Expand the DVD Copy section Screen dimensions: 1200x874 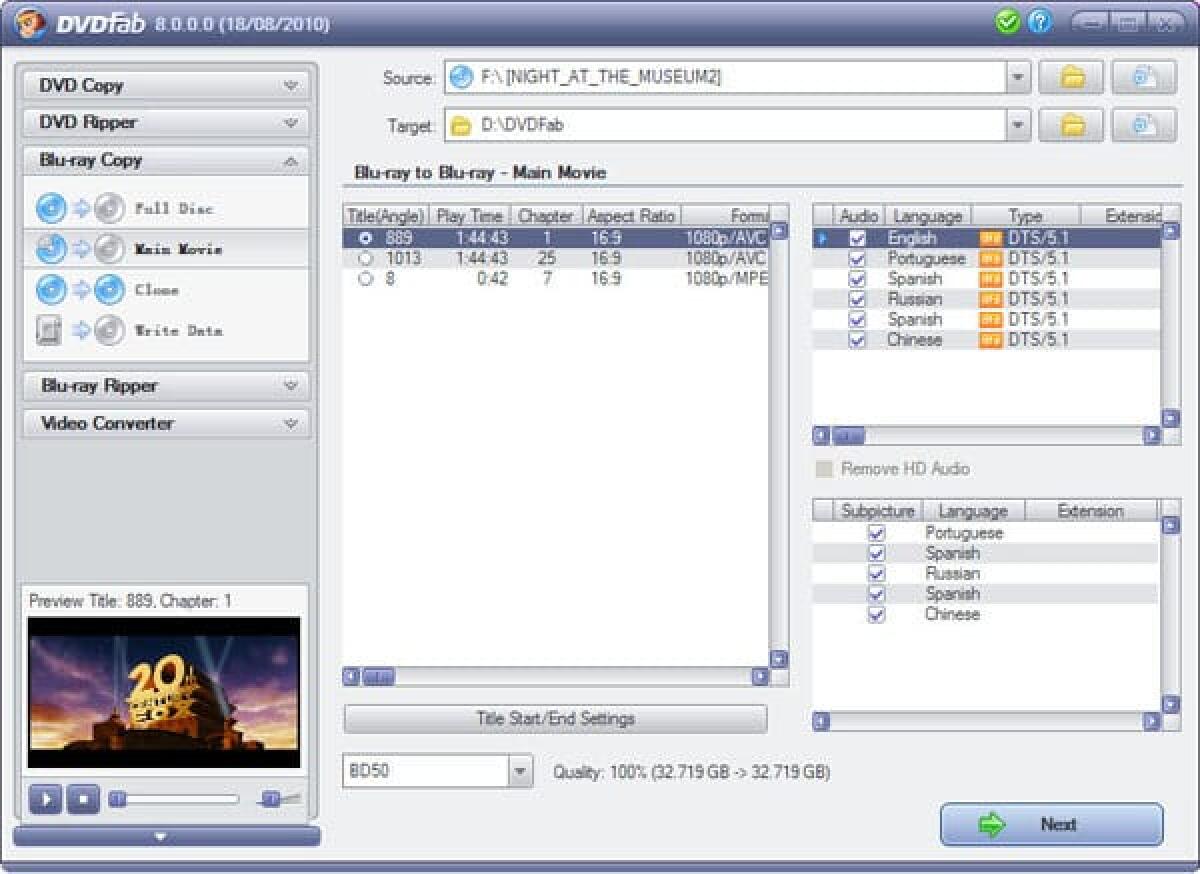165,85
